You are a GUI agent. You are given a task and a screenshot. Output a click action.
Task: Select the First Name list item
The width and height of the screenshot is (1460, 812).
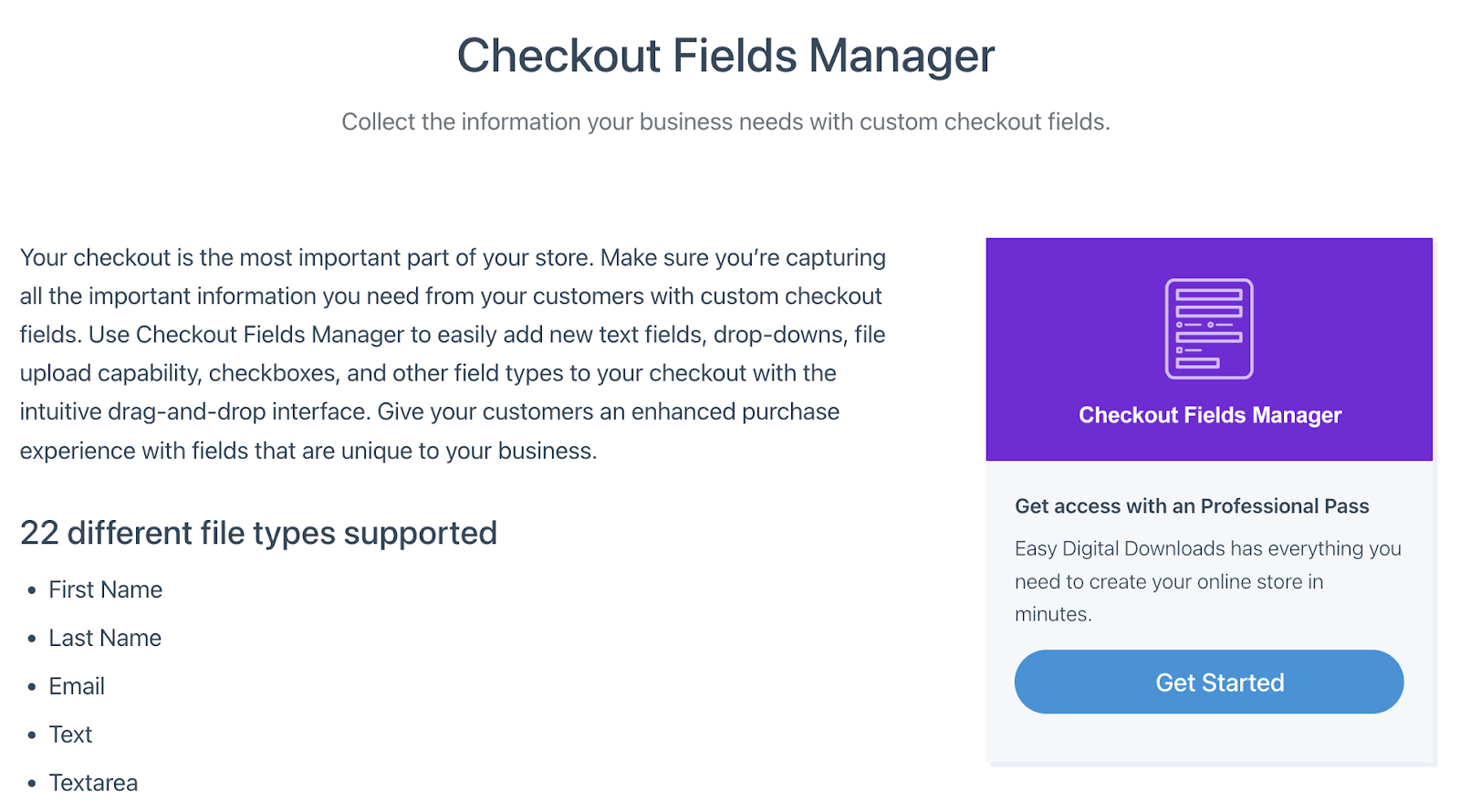tap(106, 590)
